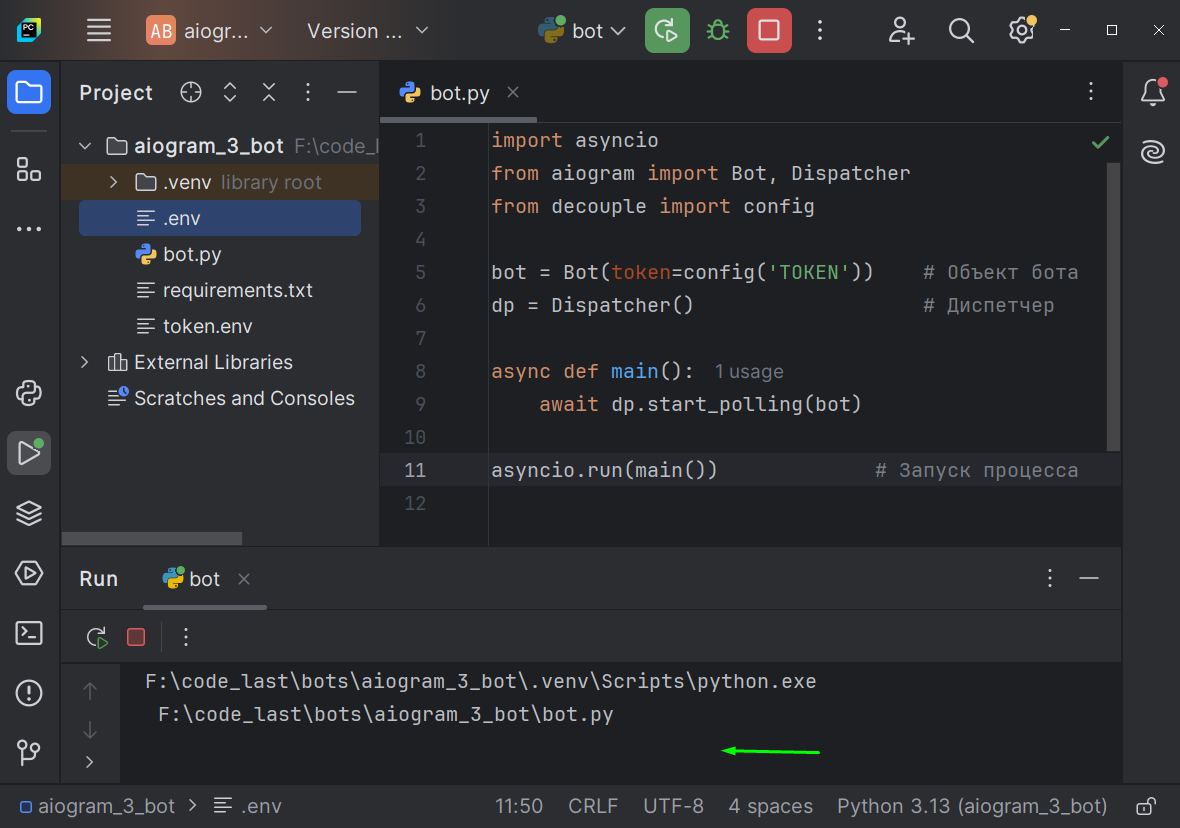Image resolution: width=1180 pixels, height=828 pixels.
Task: Open the Python Console tool window
Action: pos(29,393)
